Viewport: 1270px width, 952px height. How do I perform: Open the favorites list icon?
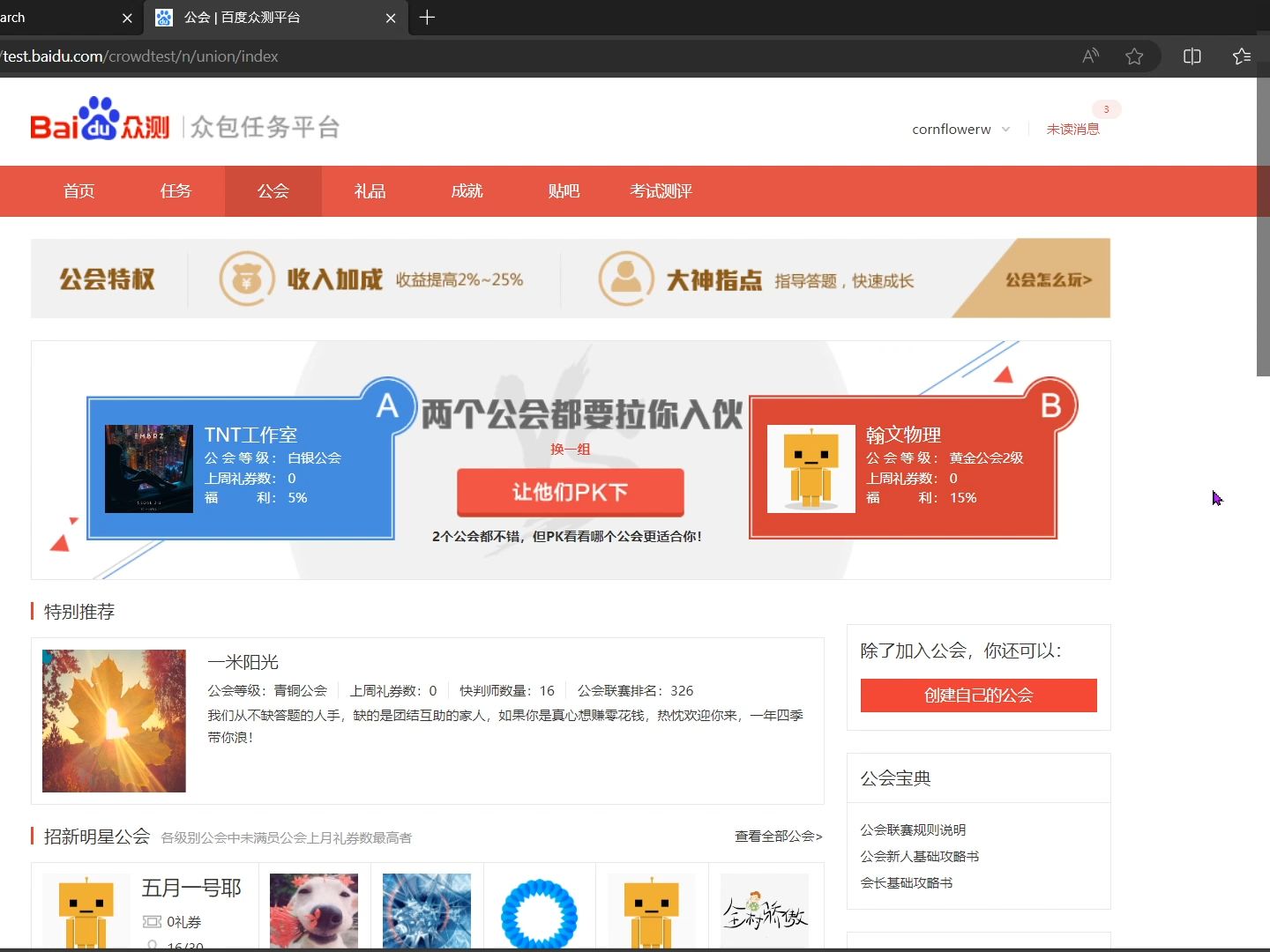coord(1242,56)
